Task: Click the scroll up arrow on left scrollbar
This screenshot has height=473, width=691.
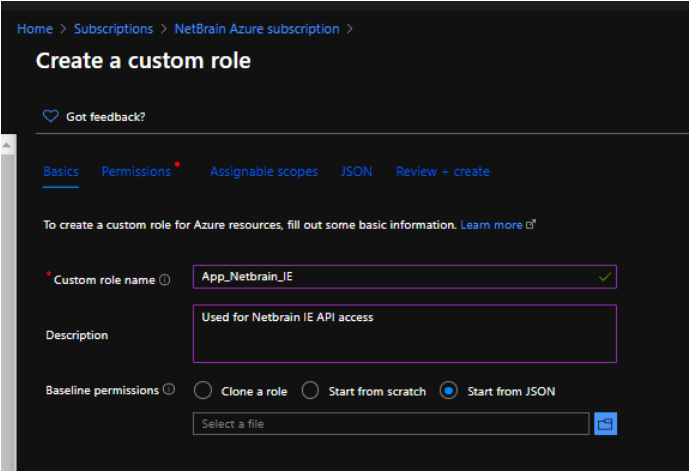Action: (x=6, y=146)
